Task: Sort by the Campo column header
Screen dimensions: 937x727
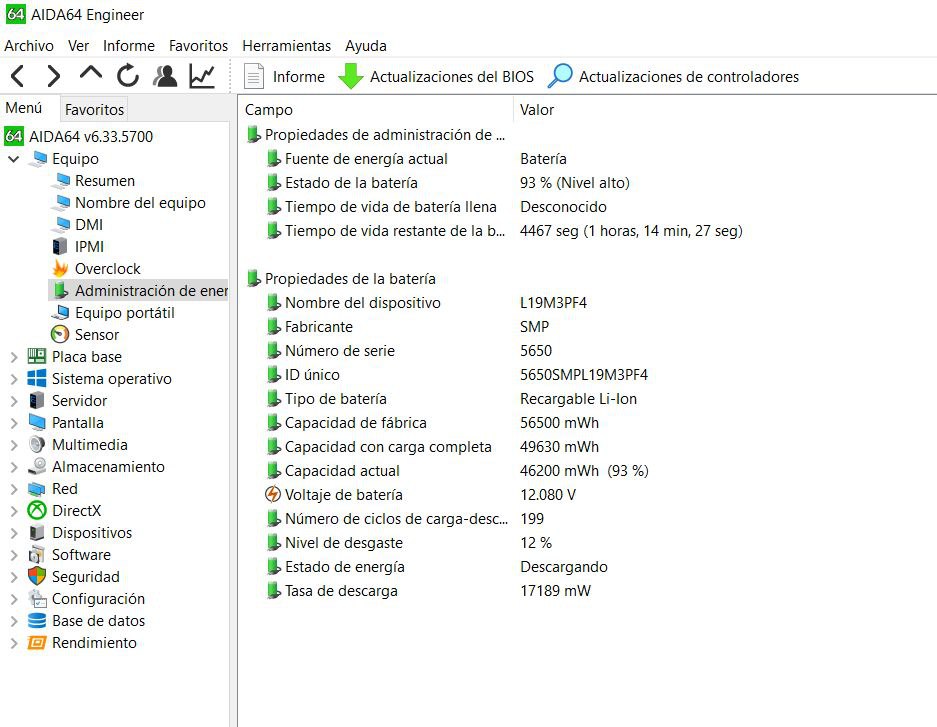Action: (376, 109)
